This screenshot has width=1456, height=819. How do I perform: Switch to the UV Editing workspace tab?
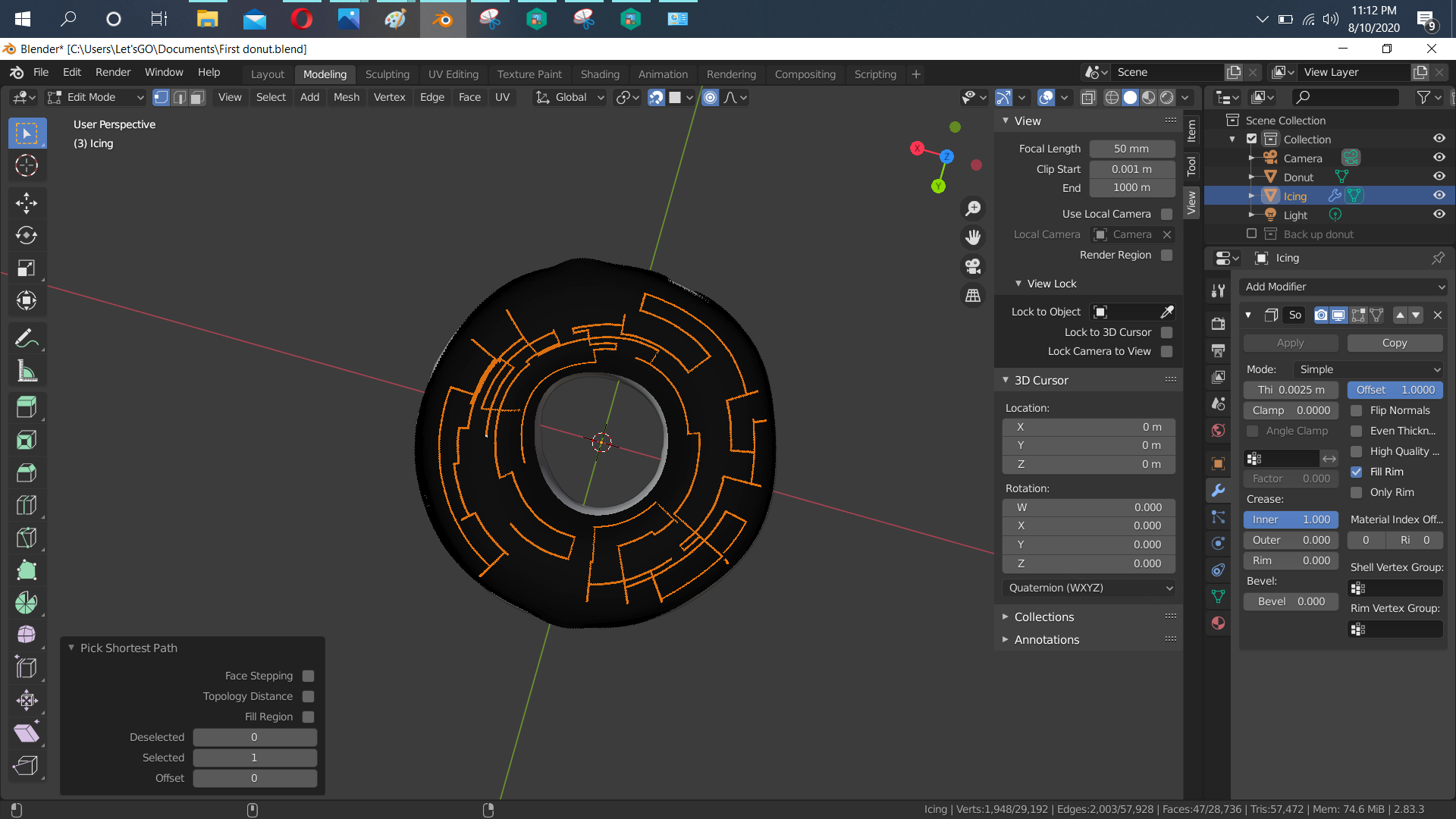[453, 74]
